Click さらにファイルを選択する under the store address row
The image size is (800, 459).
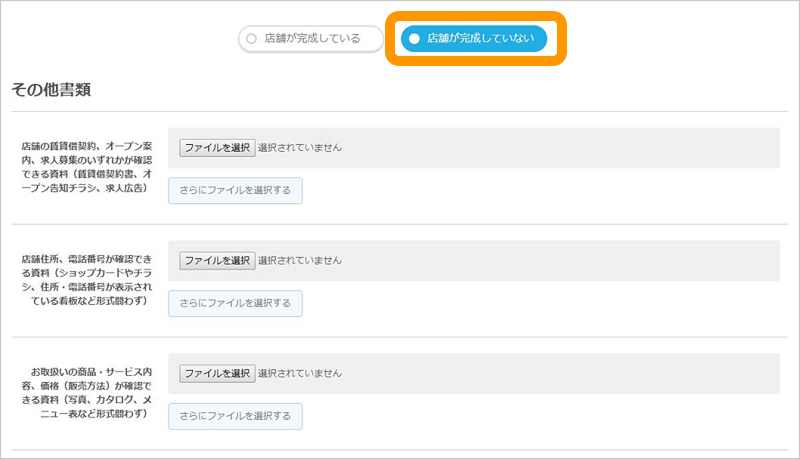click(x=235, y=303)
